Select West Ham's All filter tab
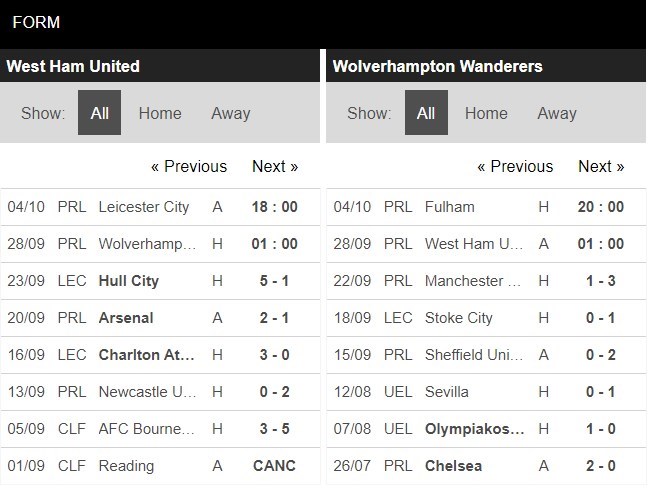 tap(100, 113)
